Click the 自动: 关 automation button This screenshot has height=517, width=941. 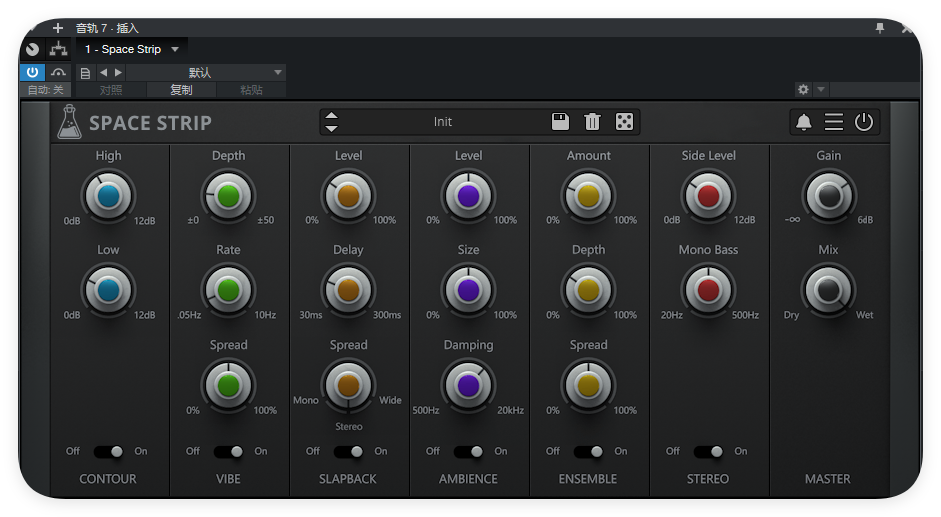coord(46,89)
